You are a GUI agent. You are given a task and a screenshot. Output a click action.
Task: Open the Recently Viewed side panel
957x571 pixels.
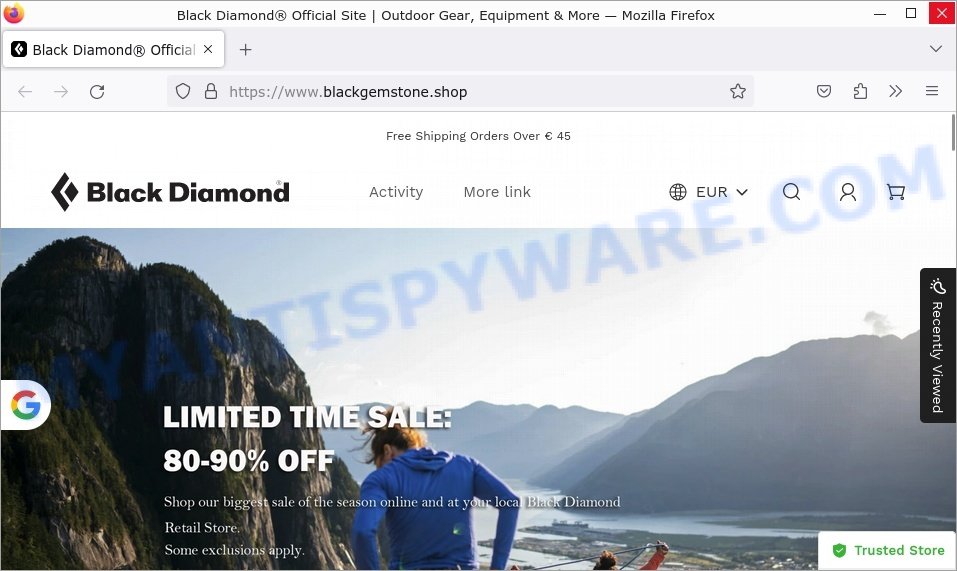pyautogui.click(x=938, y=345)
